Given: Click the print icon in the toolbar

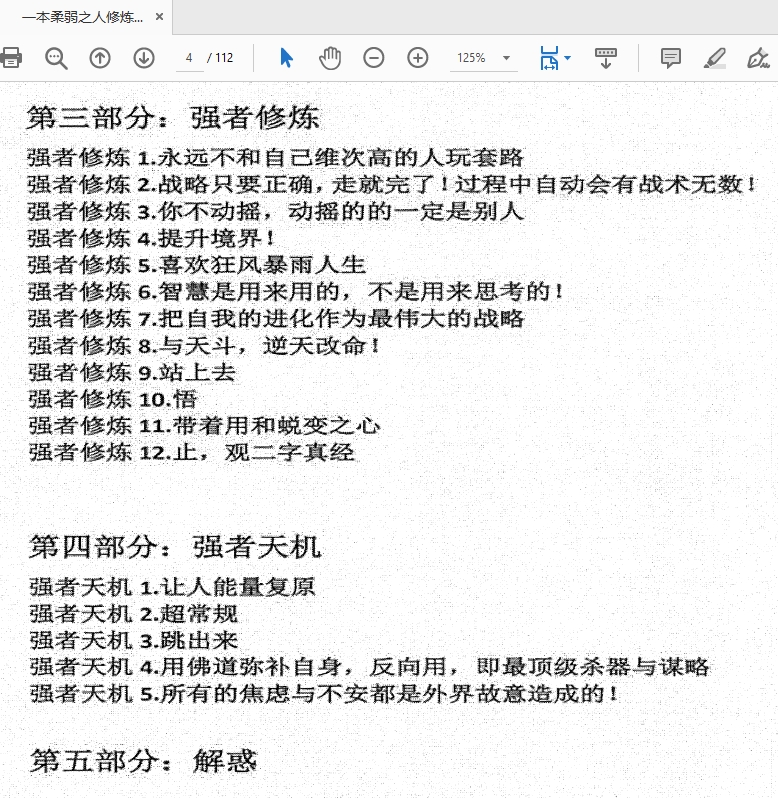Looking at the screenshot, I should tap(11, 58).
